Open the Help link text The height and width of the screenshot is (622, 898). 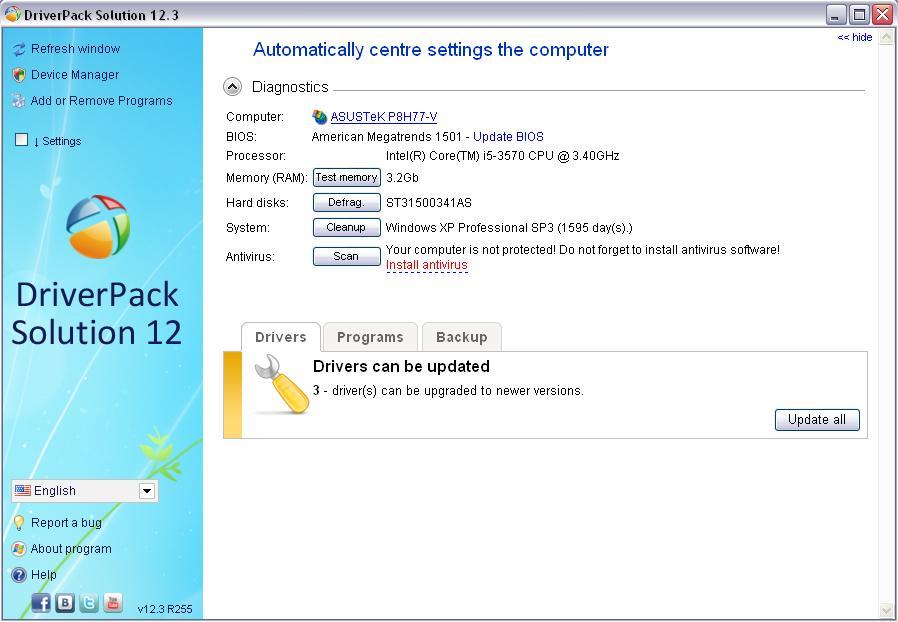44,574
